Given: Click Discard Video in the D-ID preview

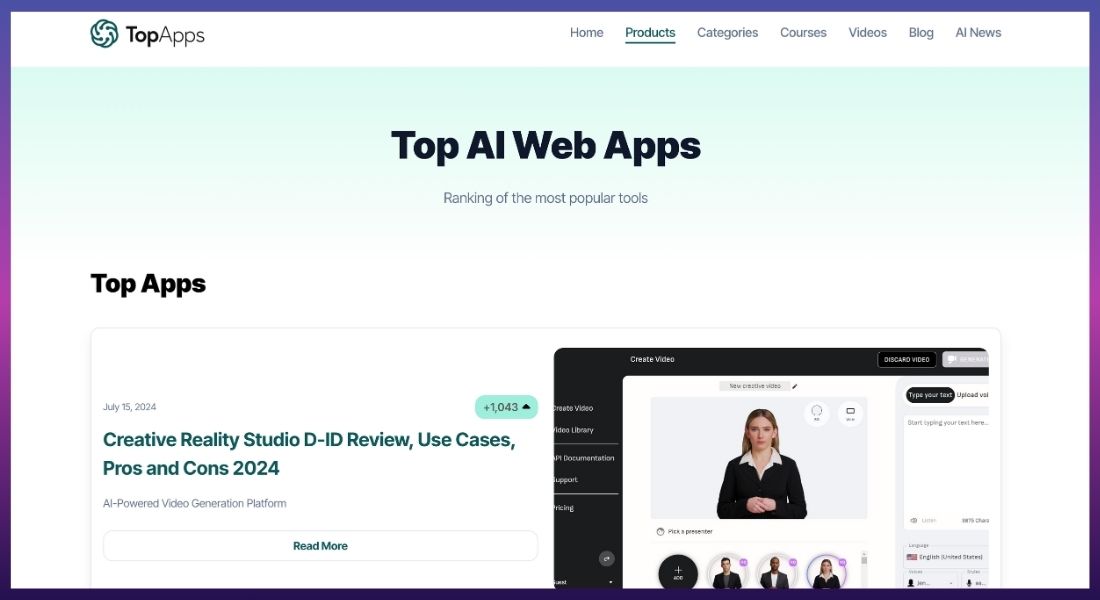Looking at the screenshot, I should coord(906,359).
